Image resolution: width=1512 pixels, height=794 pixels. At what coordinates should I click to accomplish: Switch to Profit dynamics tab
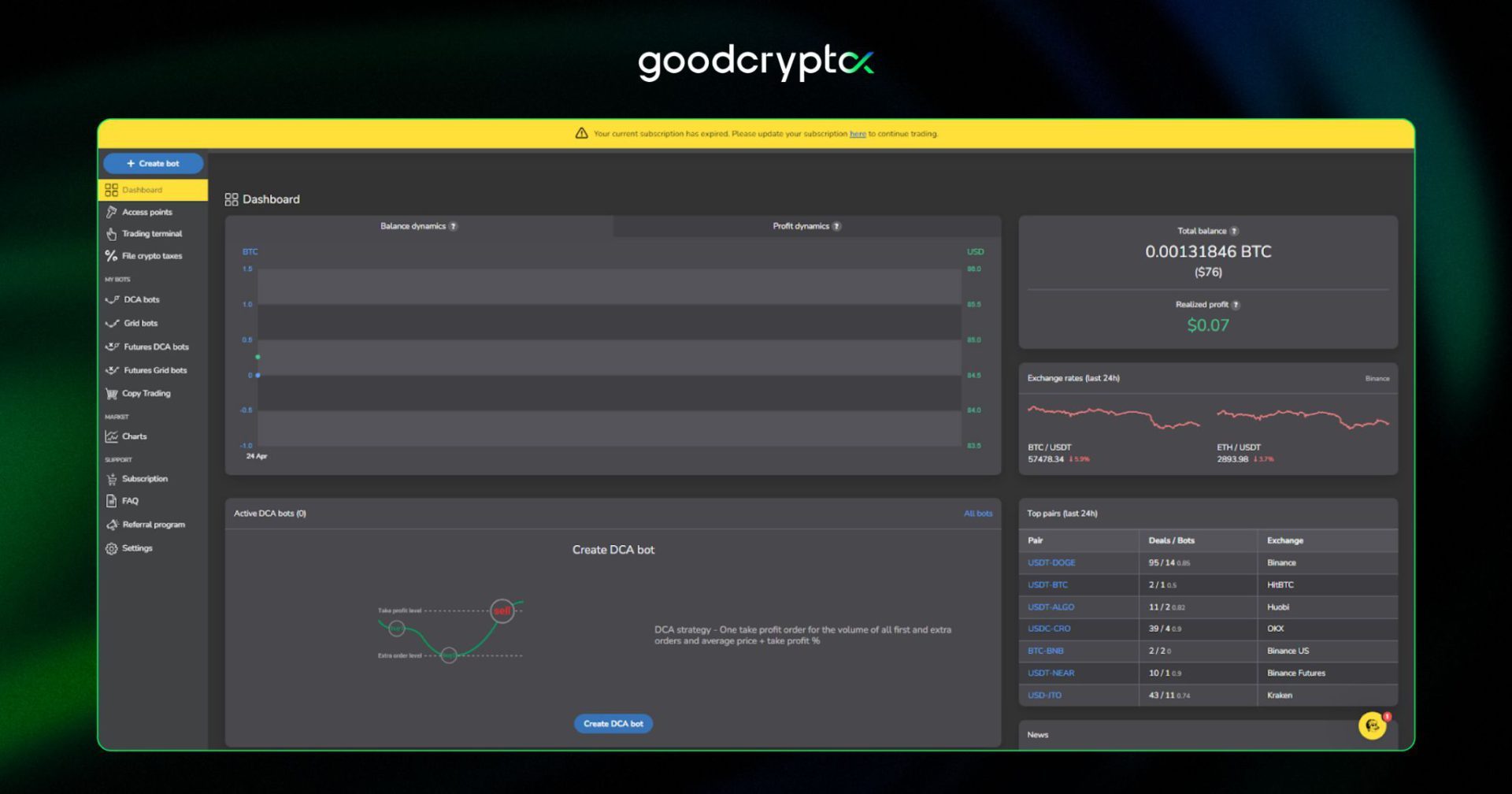(x=807, y=226)
